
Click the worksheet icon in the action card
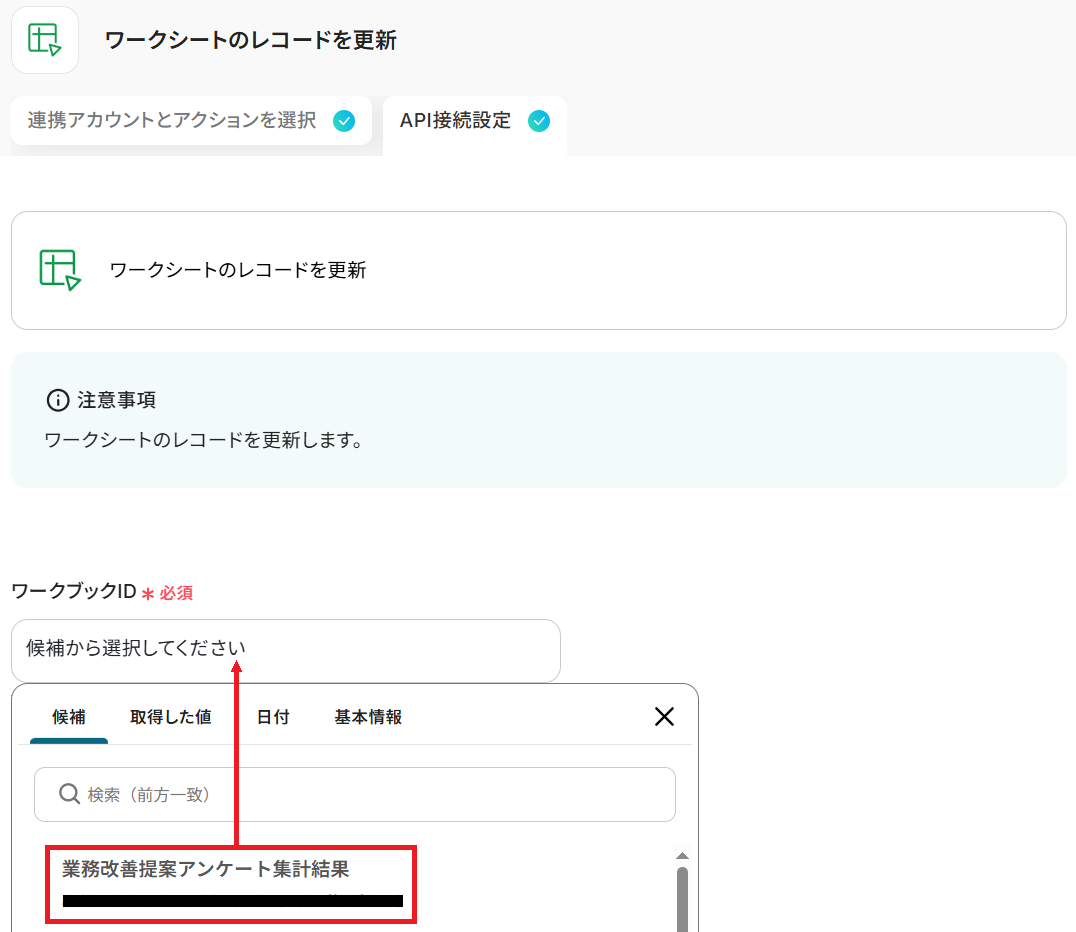click(60, 270)
